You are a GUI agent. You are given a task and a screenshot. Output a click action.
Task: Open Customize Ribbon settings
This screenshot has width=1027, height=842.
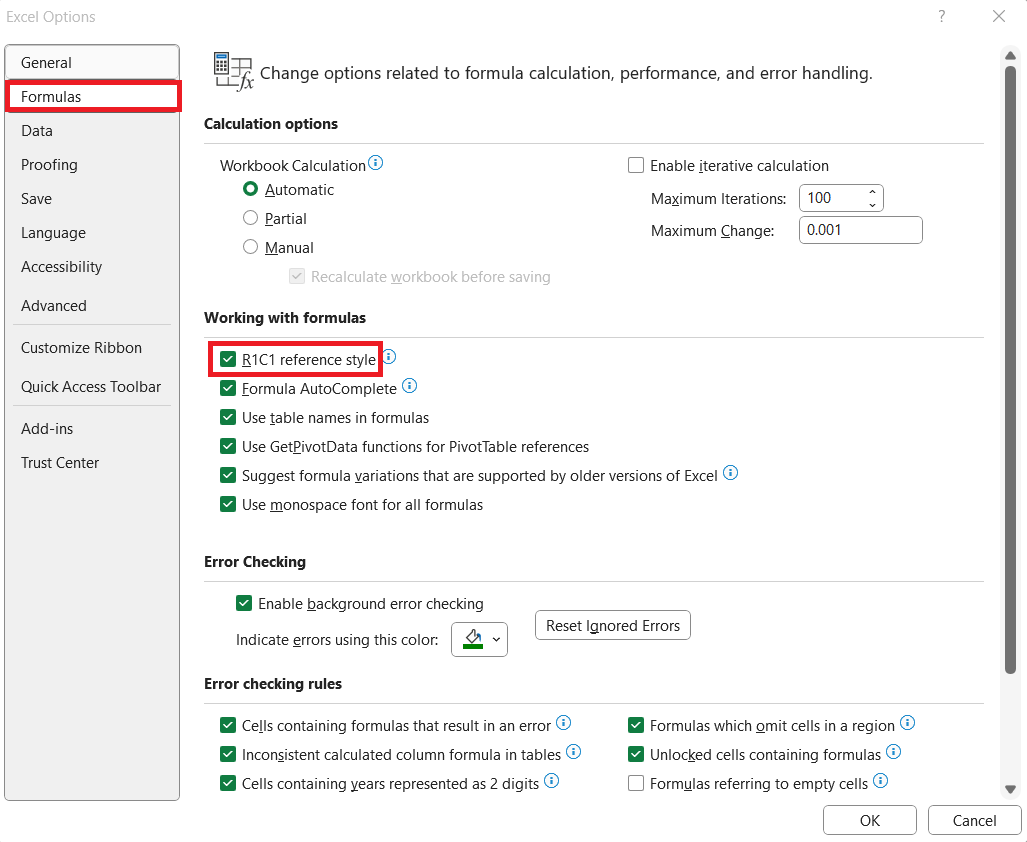[92, 348]
